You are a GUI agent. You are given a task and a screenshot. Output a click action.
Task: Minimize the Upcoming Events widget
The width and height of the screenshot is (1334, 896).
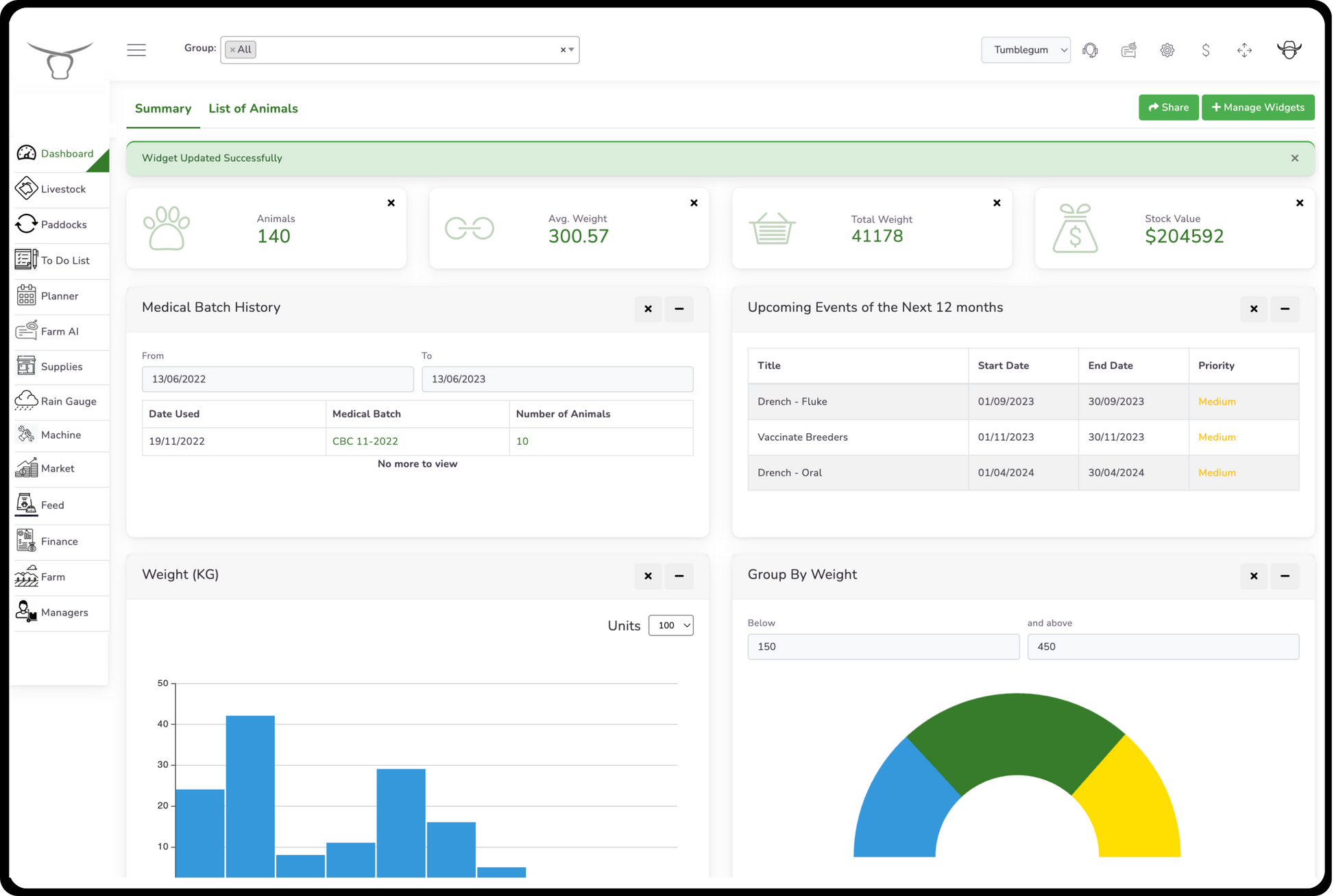tap(1285, 308)
